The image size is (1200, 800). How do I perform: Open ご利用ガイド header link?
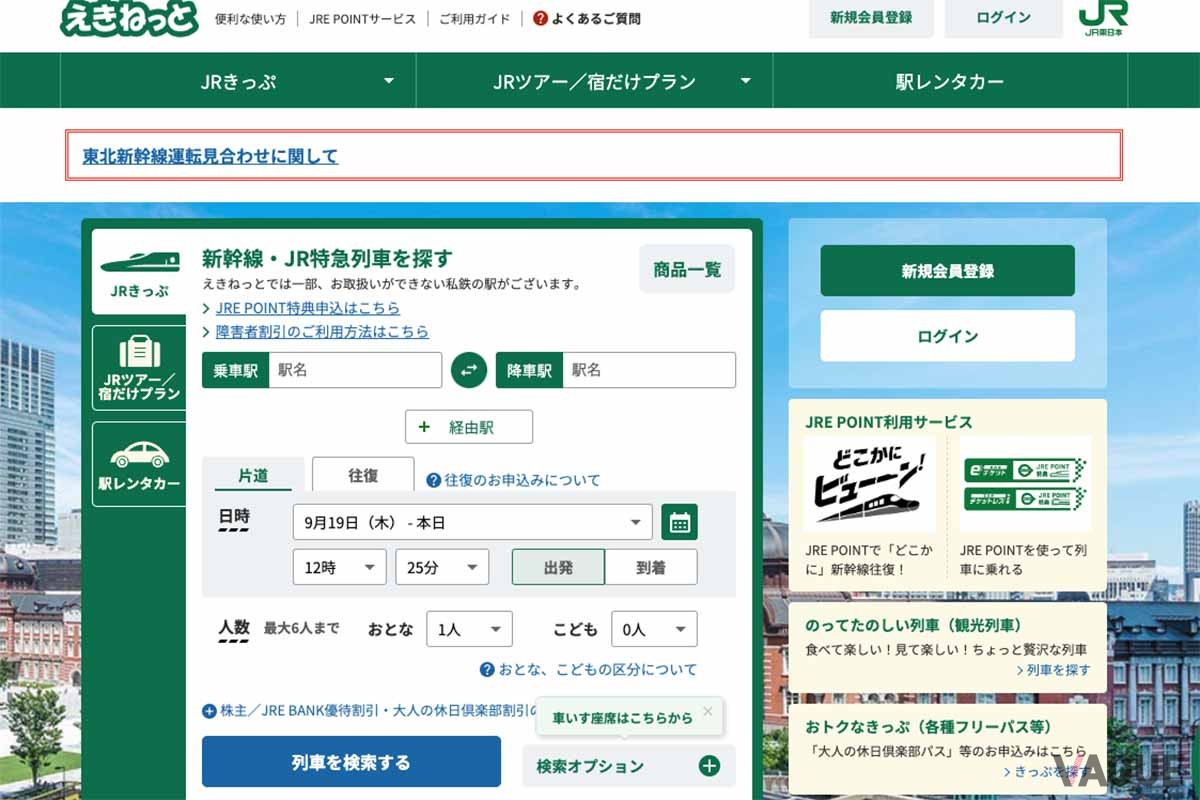point(474,19)
